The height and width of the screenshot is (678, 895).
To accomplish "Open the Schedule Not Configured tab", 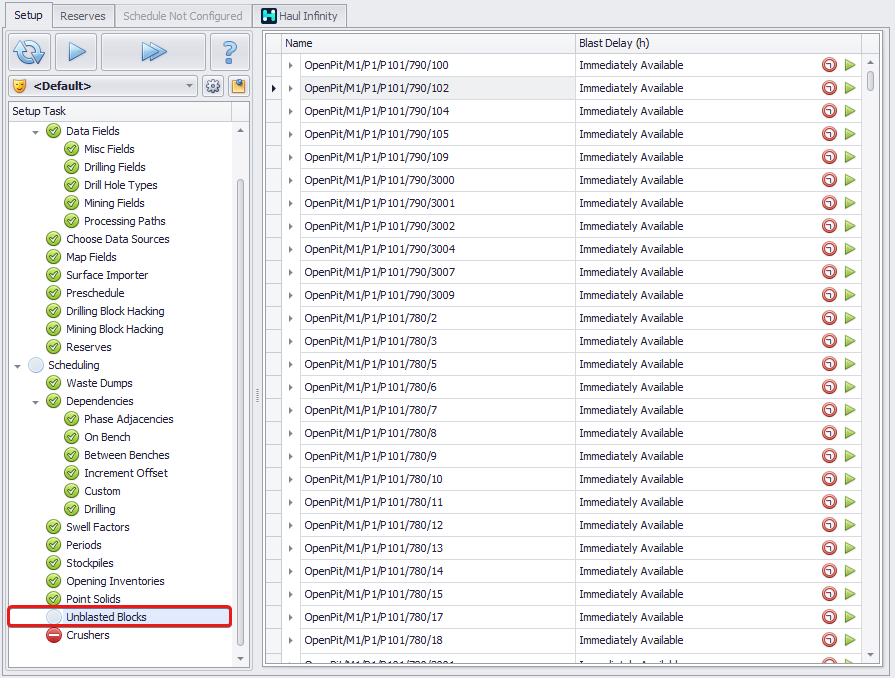I will pos(183,16).
